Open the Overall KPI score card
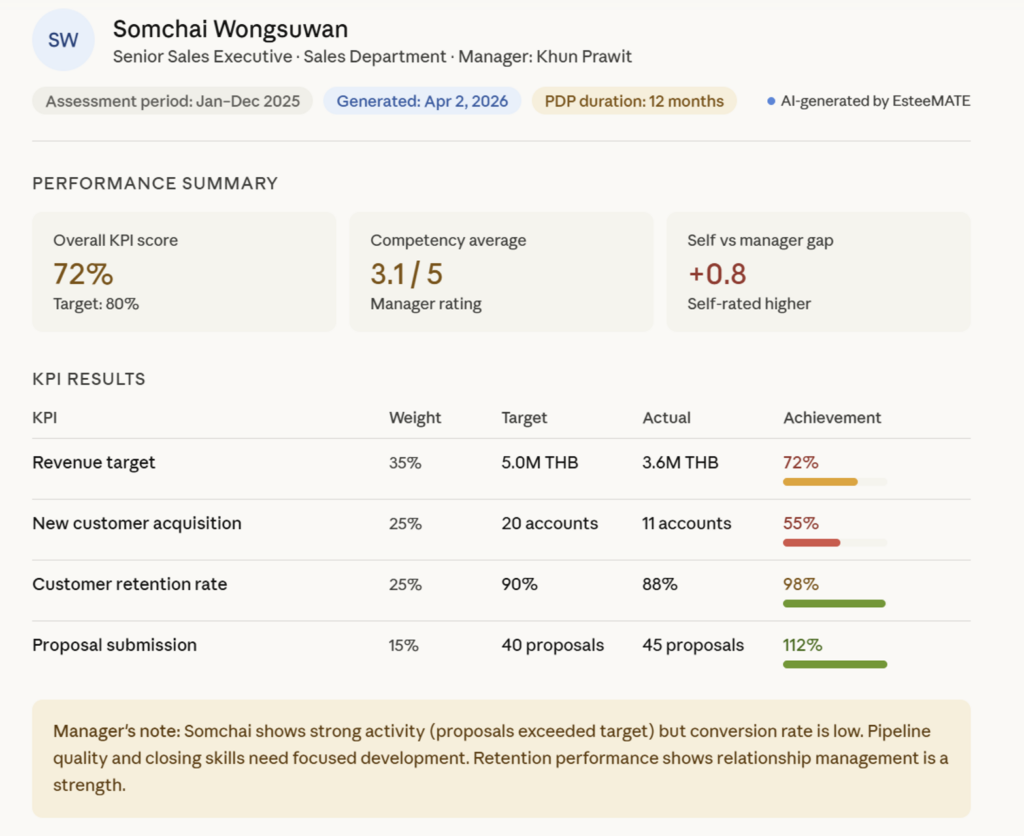The height and width of the screenshot is (836, 1024). (184, 271)
